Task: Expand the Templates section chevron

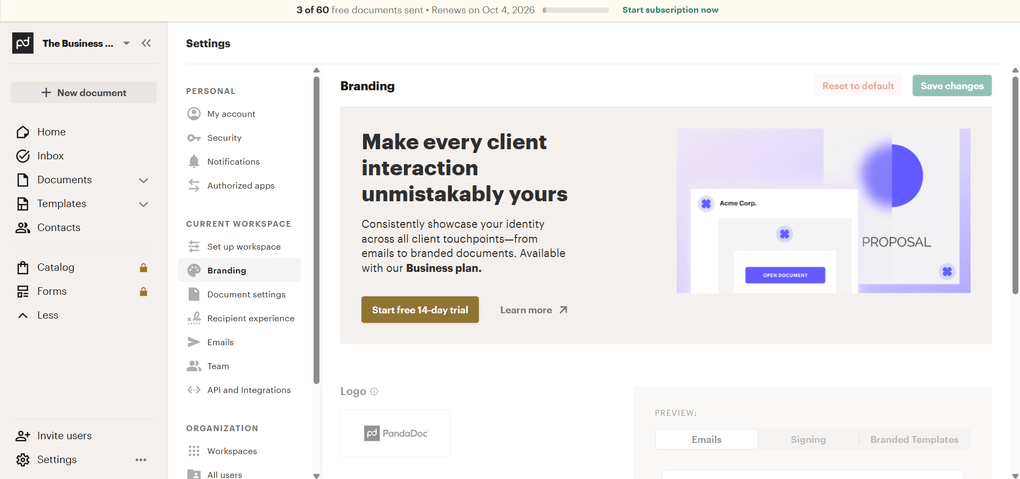Action: (143, 204)
